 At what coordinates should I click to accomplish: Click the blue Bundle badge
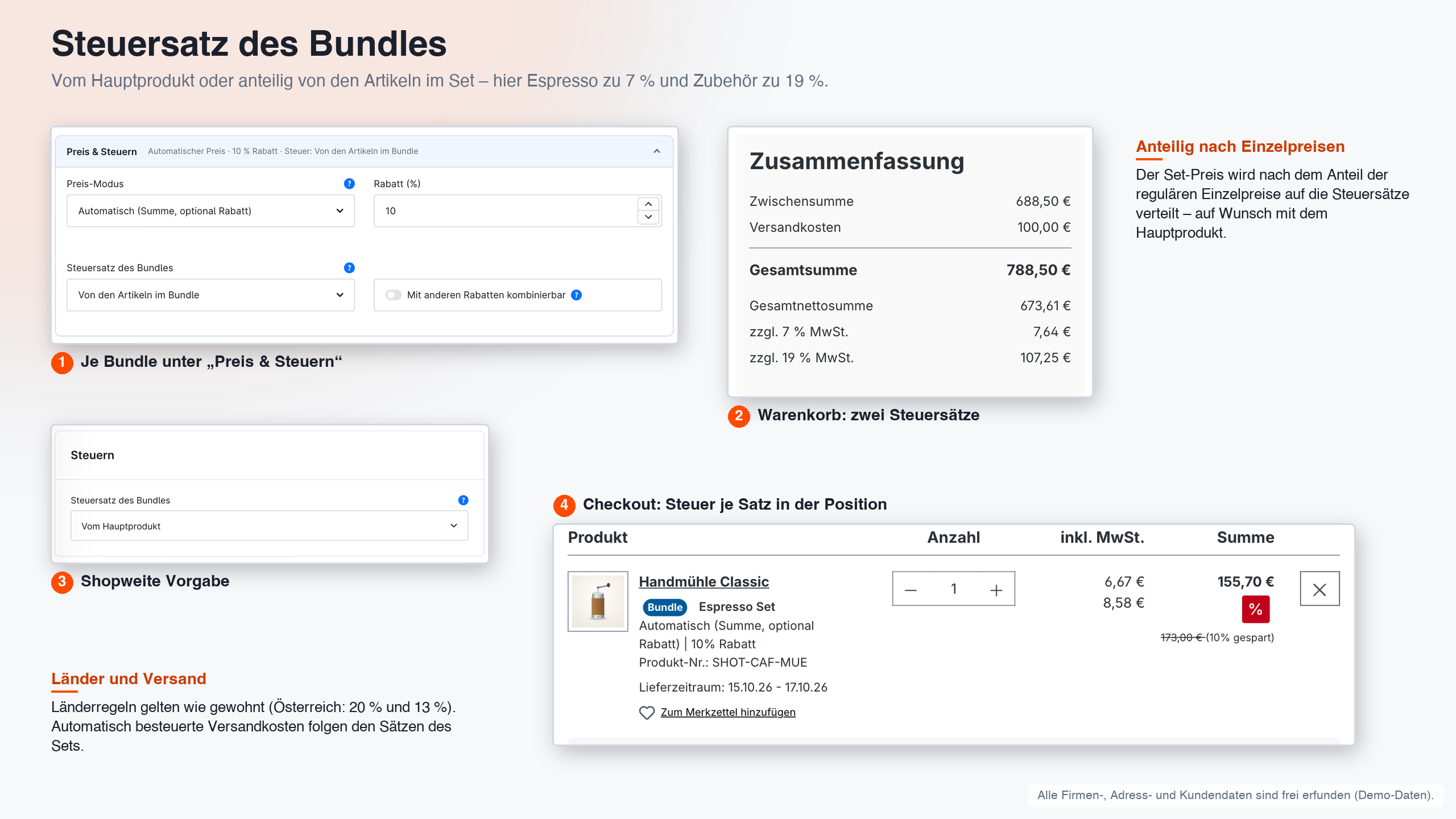pos(664,607)
